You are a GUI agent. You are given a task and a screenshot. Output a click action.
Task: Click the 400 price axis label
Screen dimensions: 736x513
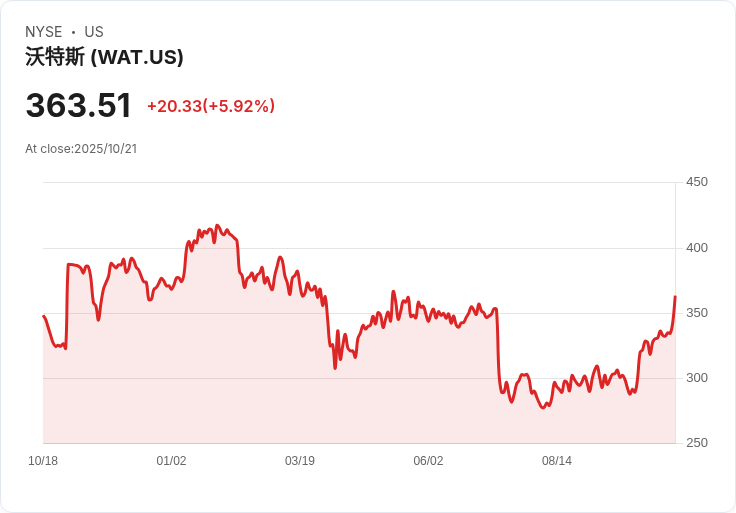pos(697,248)
